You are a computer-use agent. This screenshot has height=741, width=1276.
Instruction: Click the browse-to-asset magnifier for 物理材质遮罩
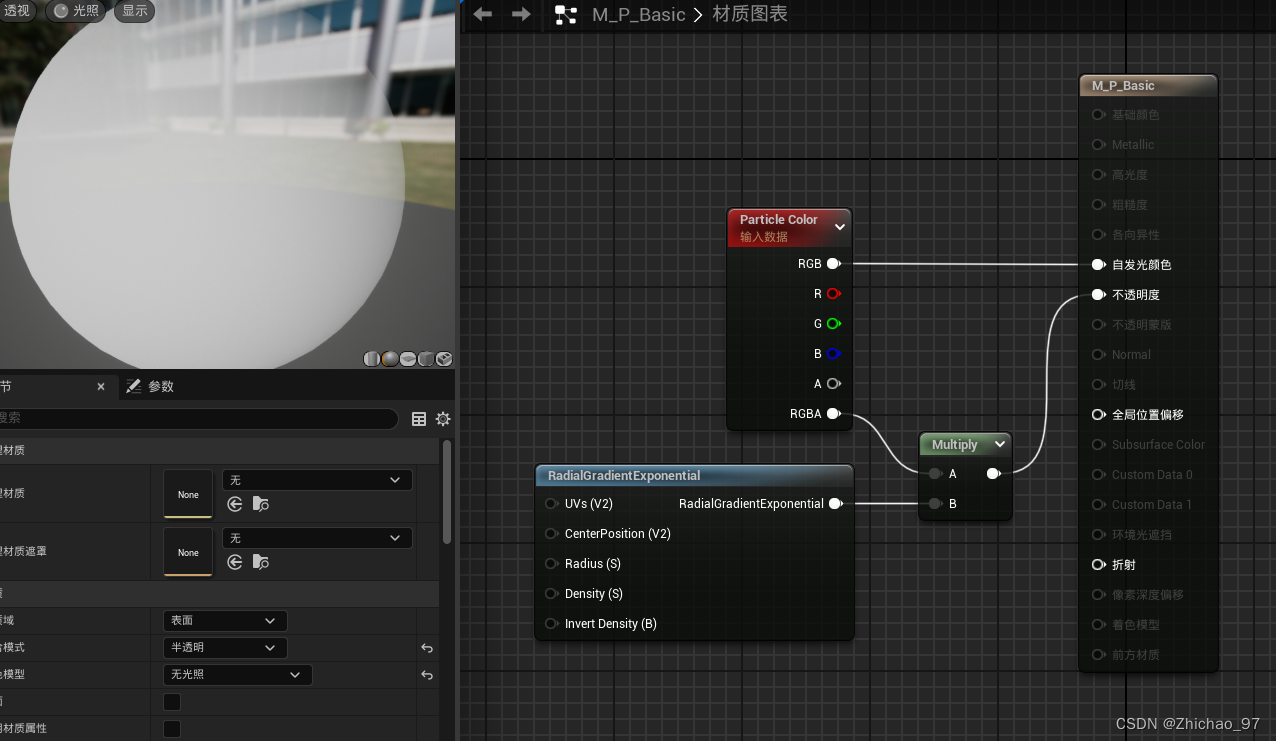(x=261, y=562)
